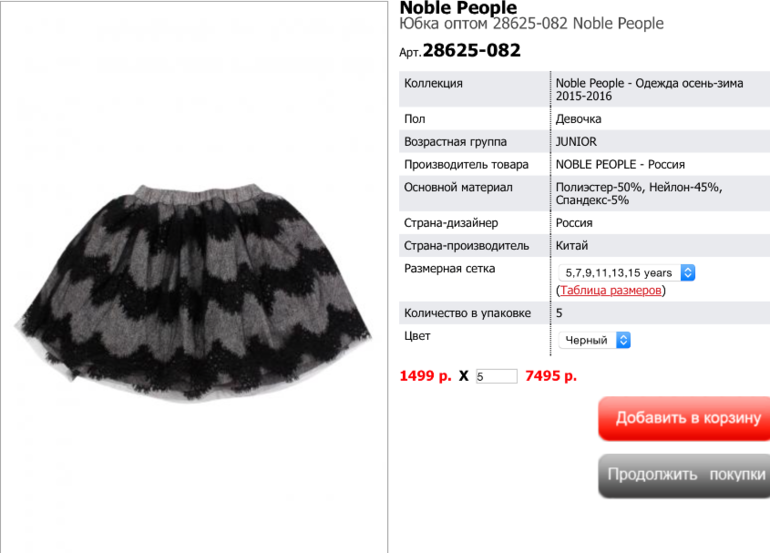Viewport: 770px width, 553px height.
Task: Click the Noble People brand heading
Action: point(458,7)
